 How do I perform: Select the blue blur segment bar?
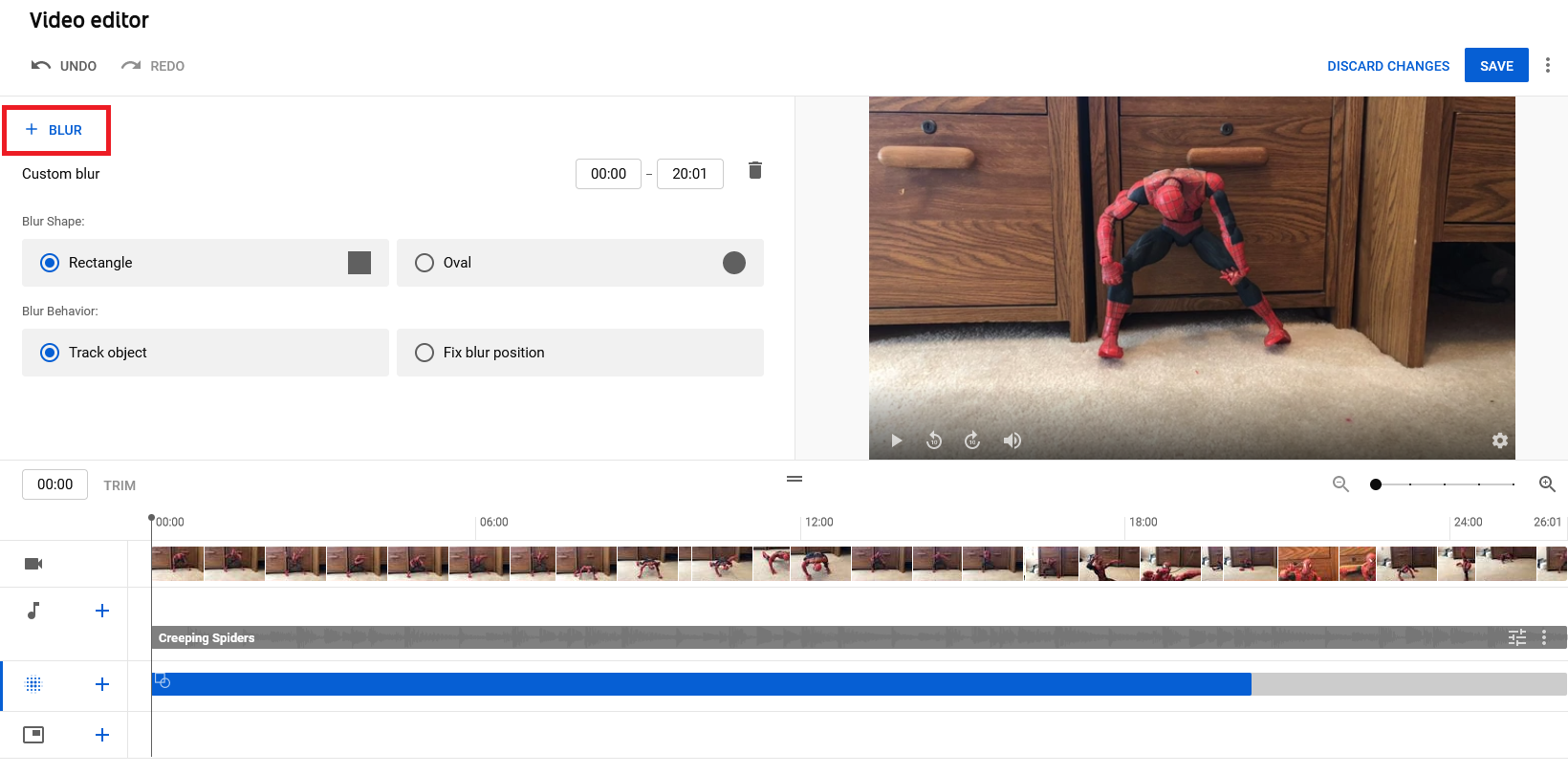701,684
